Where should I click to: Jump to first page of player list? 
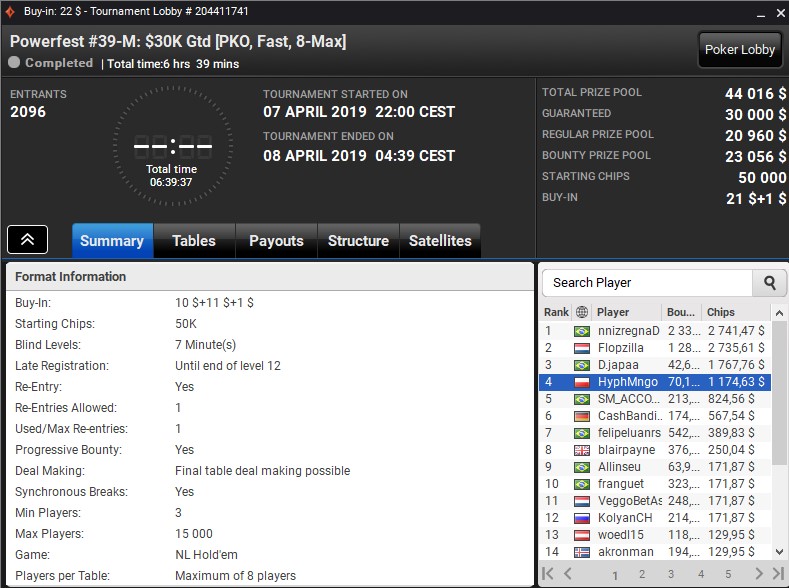[548, 574]
